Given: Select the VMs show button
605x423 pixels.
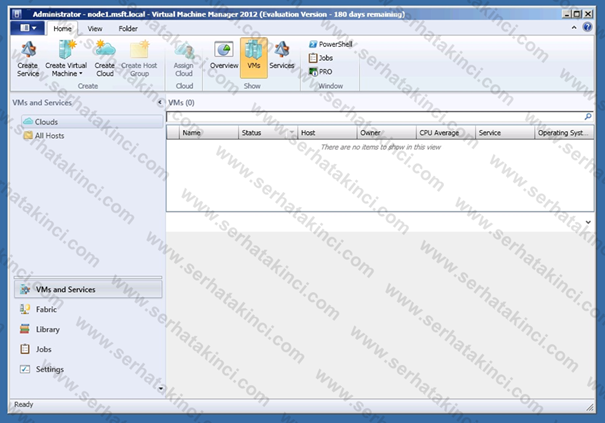Looking at the screenshot, I should (253, 58).
